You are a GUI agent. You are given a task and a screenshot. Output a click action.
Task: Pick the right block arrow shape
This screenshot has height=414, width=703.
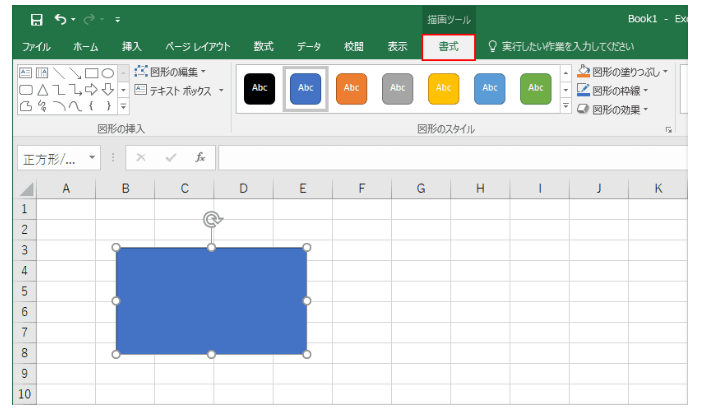pyautogui.click(x=91, y=90)
